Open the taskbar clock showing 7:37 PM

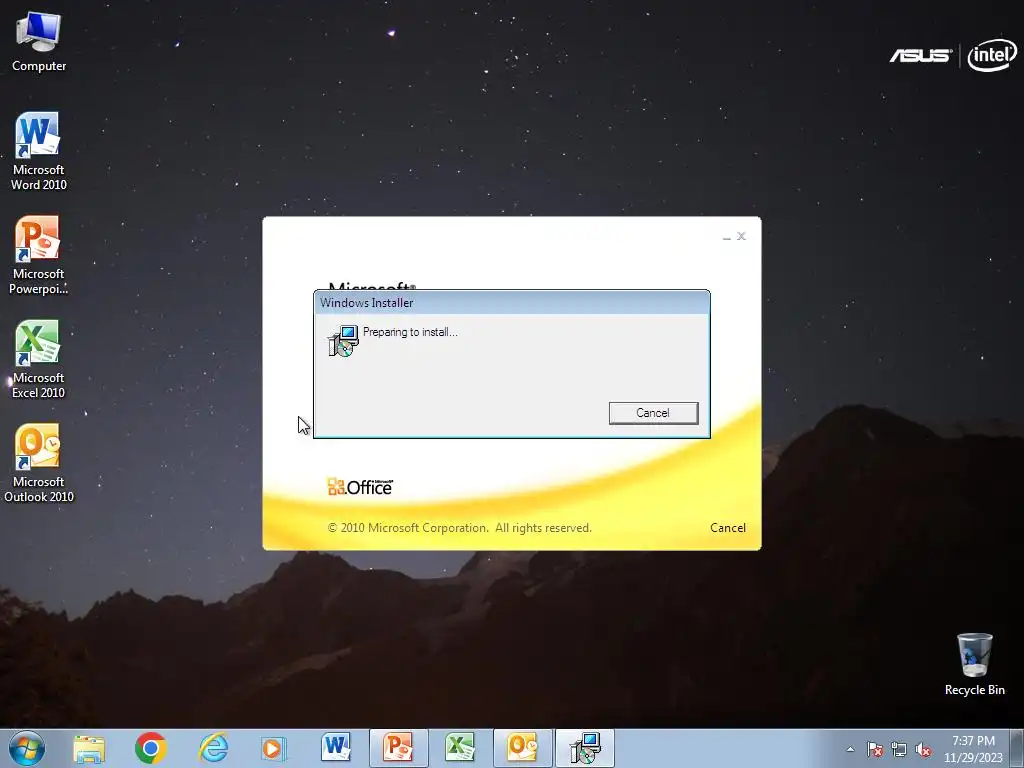point(973,749)
